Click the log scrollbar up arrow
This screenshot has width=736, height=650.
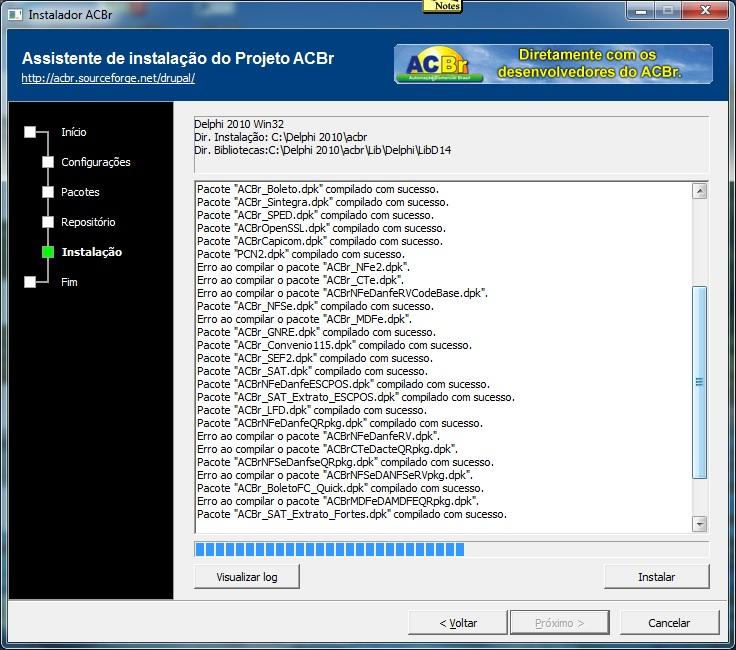coord(700,191)
